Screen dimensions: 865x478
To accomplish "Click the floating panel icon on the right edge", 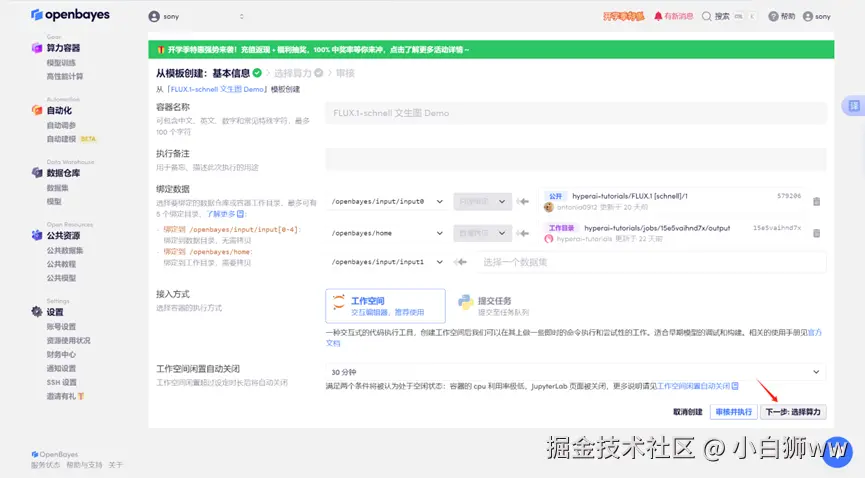I will coord(853,106).
